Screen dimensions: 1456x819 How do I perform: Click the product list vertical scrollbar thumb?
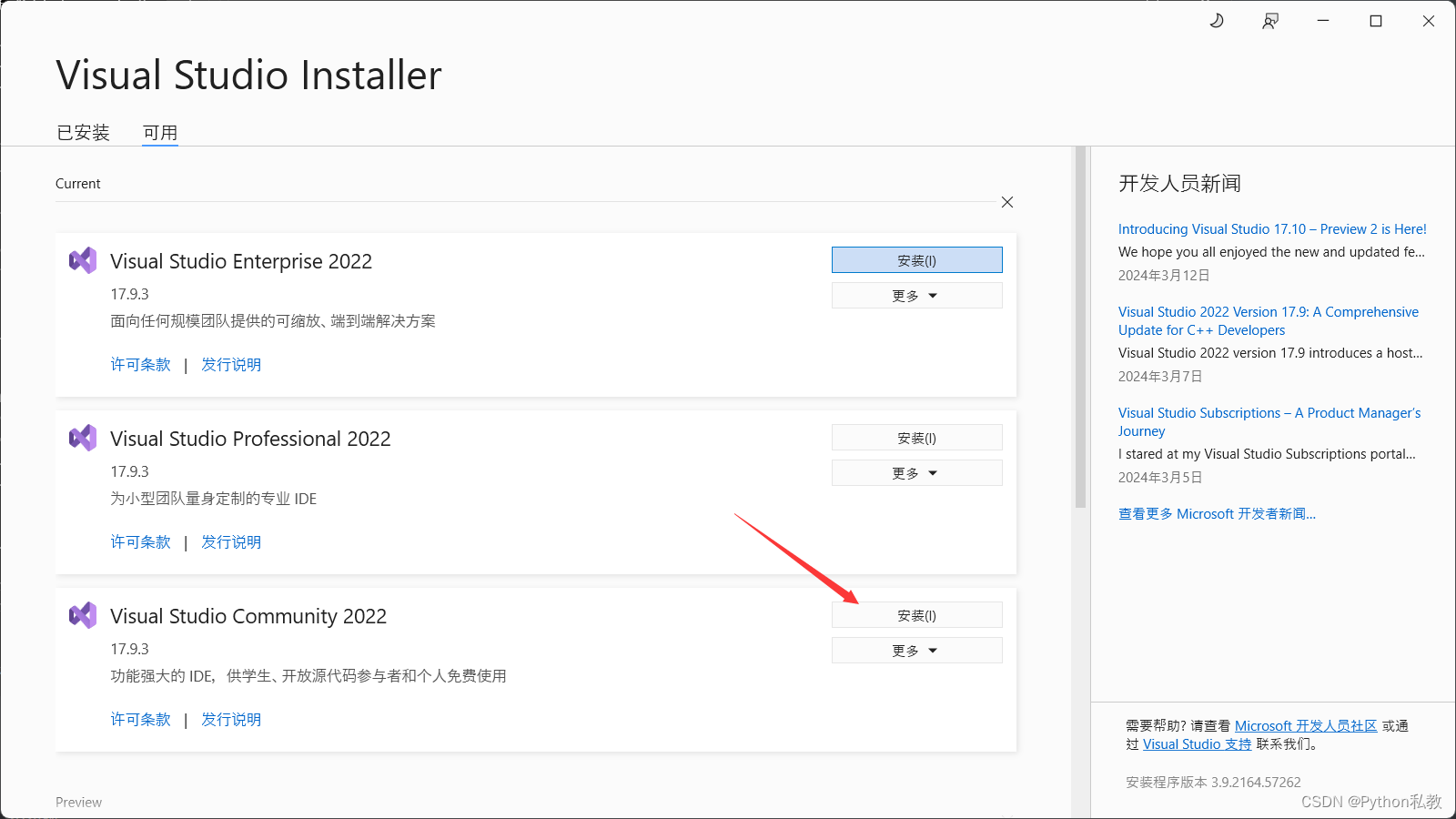coord(1081,328)
